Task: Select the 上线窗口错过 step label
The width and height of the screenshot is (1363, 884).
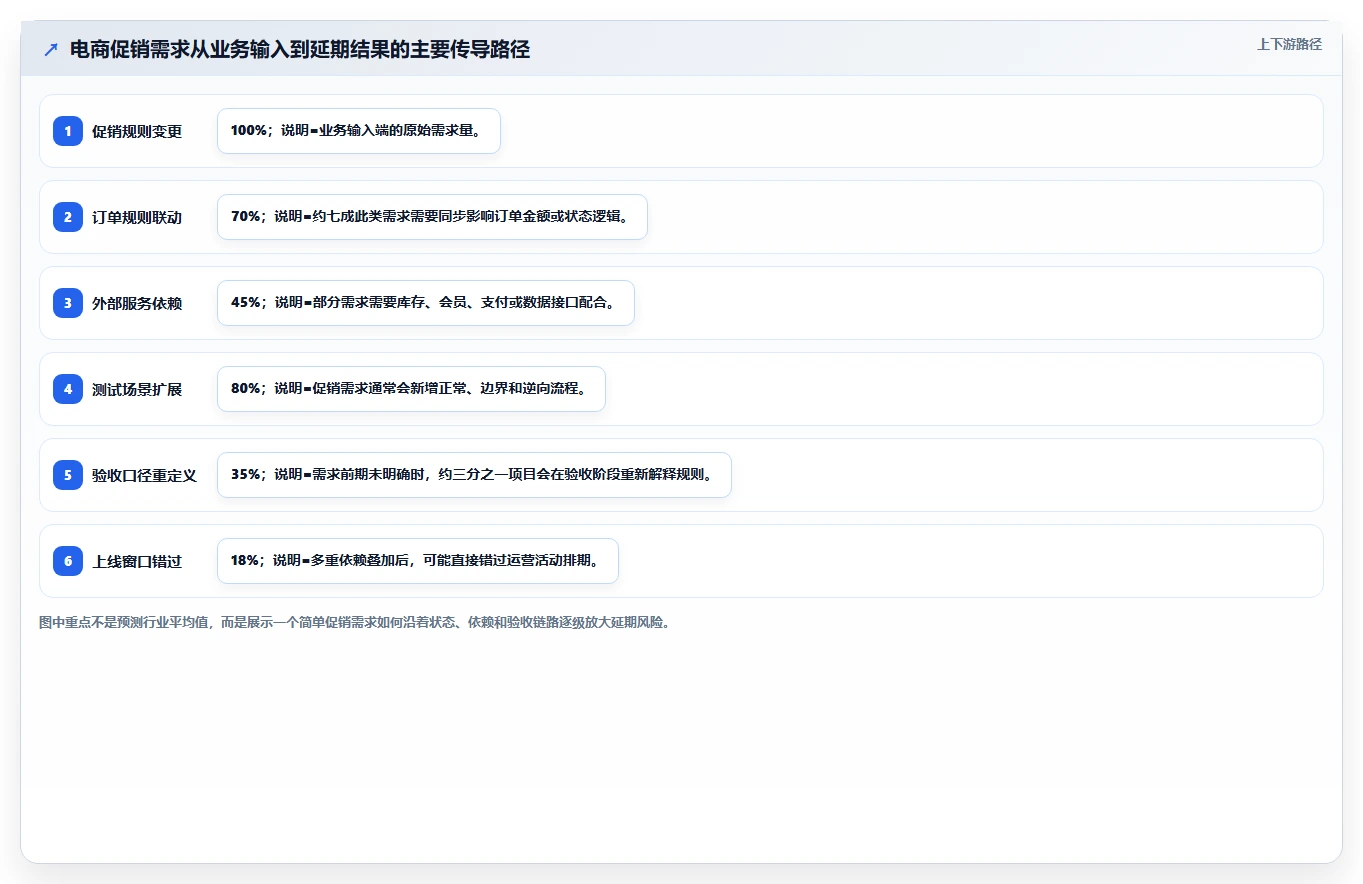Action: pyautogui.click(x=137, y=561)
